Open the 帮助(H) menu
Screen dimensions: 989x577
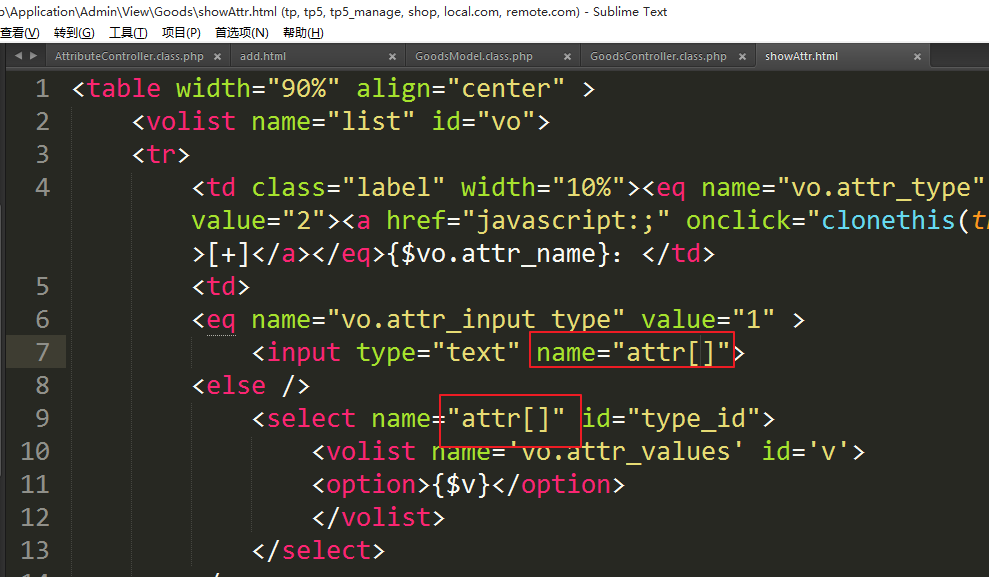click(303, 33)
